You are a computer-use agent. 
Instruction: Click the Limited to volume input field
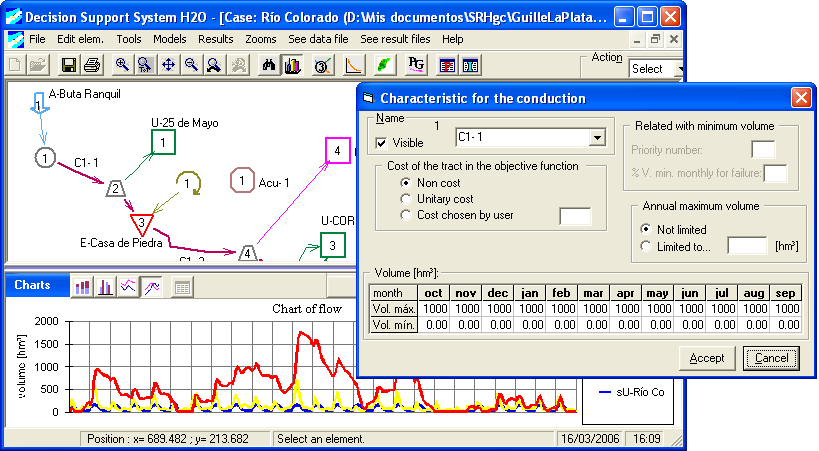(x=747, y=246)
